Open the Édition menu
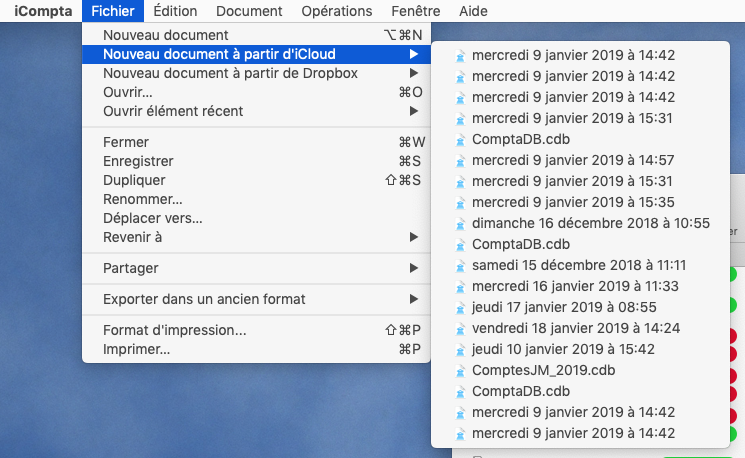This screenshot has width=745, height=458. point(175,11)
